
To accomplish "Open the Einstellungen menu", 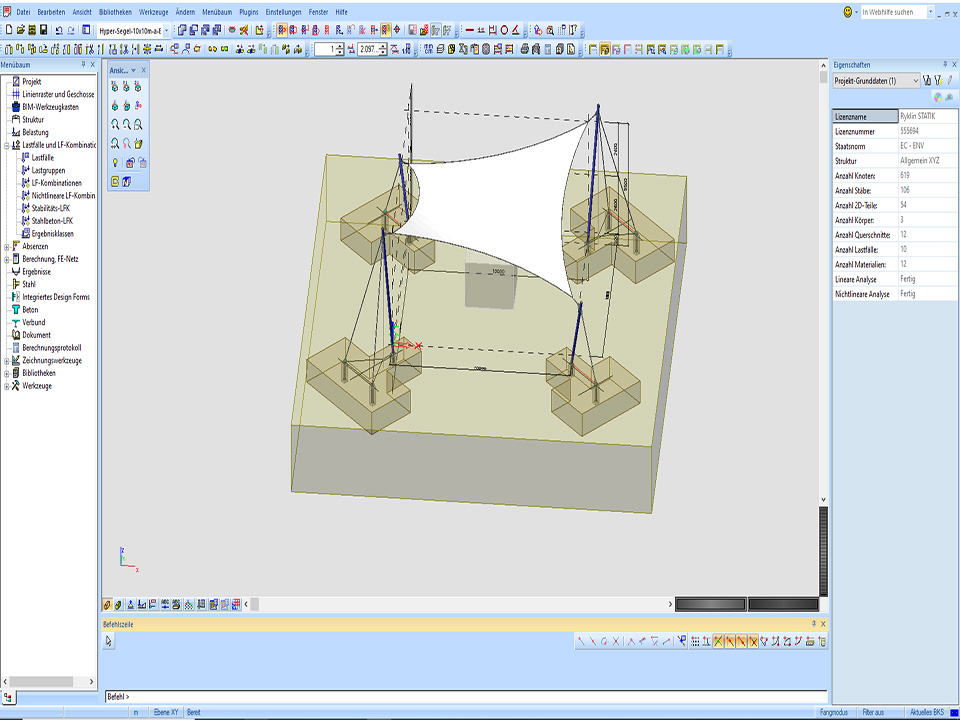I will (283, 11).
